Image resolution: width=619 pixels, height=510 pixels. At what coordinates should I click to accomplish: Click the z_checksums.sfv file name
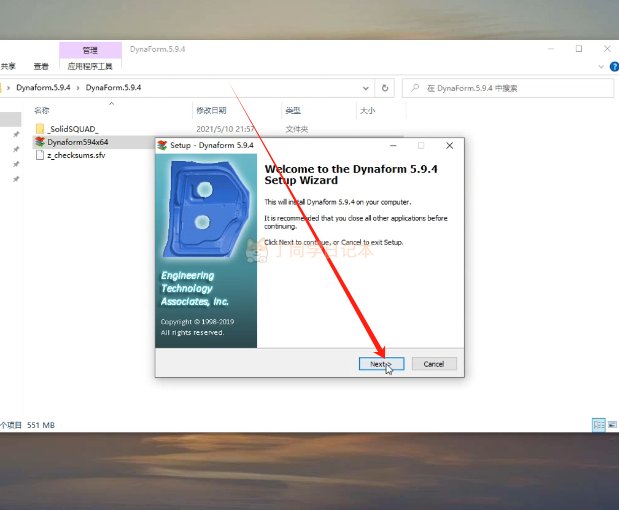pos(76,155)
